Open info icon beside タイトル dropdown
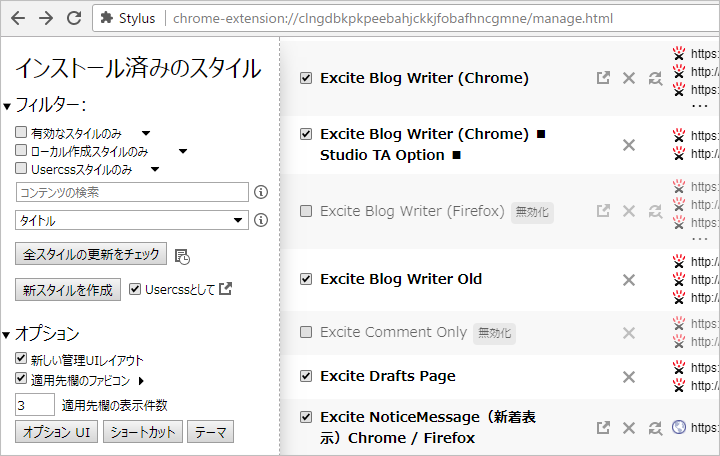Image resolution: width=720 pixels, height=456 pixels. pos(261,220)
